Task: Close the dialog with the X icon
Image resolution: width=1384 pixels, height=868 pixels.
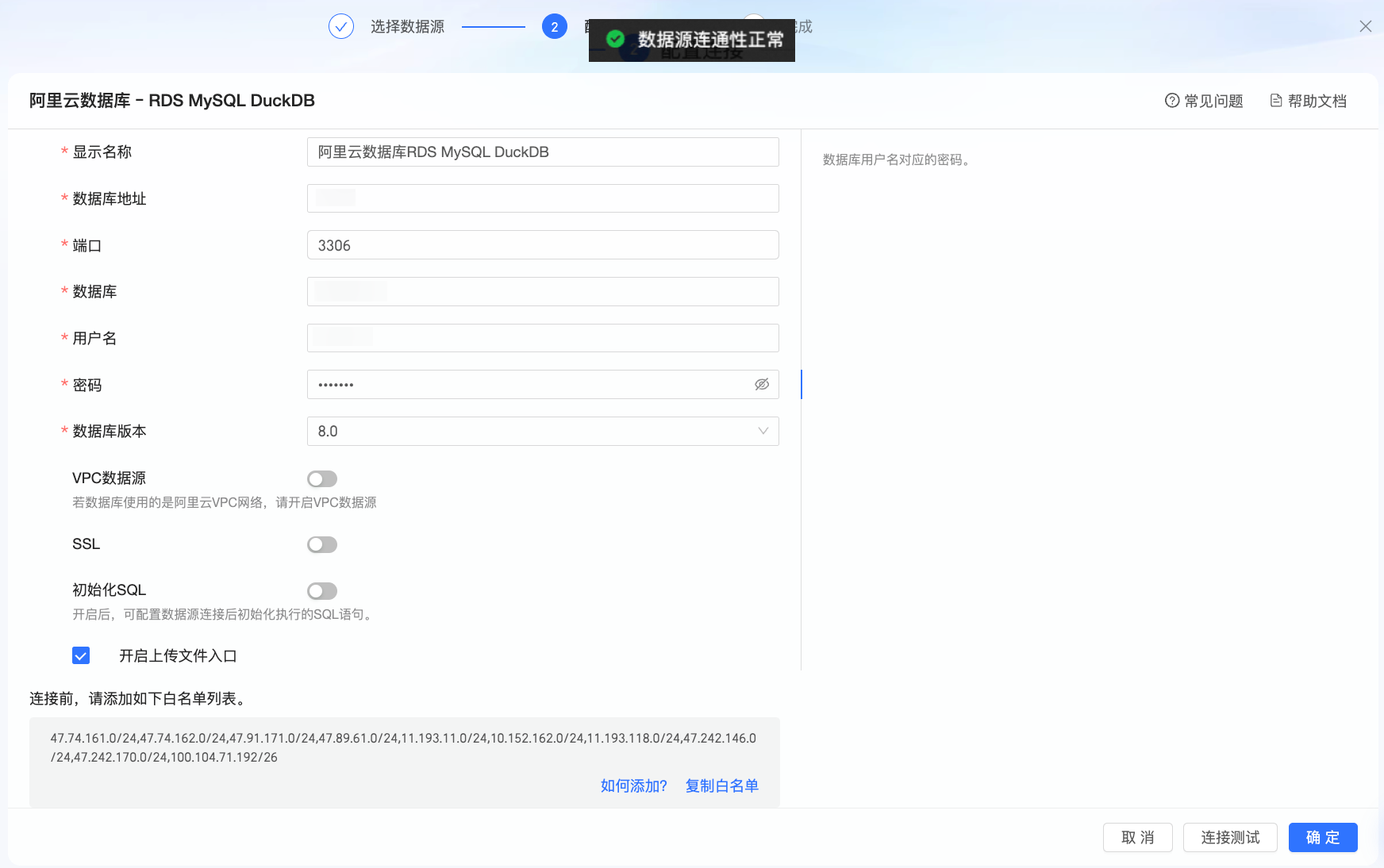Action: 1365,26
